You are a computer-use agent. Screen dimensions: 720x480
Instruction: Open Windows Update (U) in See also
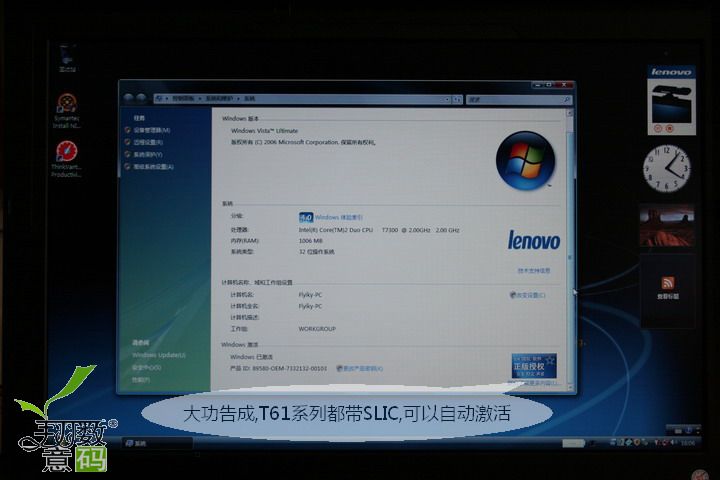point(159,355)
